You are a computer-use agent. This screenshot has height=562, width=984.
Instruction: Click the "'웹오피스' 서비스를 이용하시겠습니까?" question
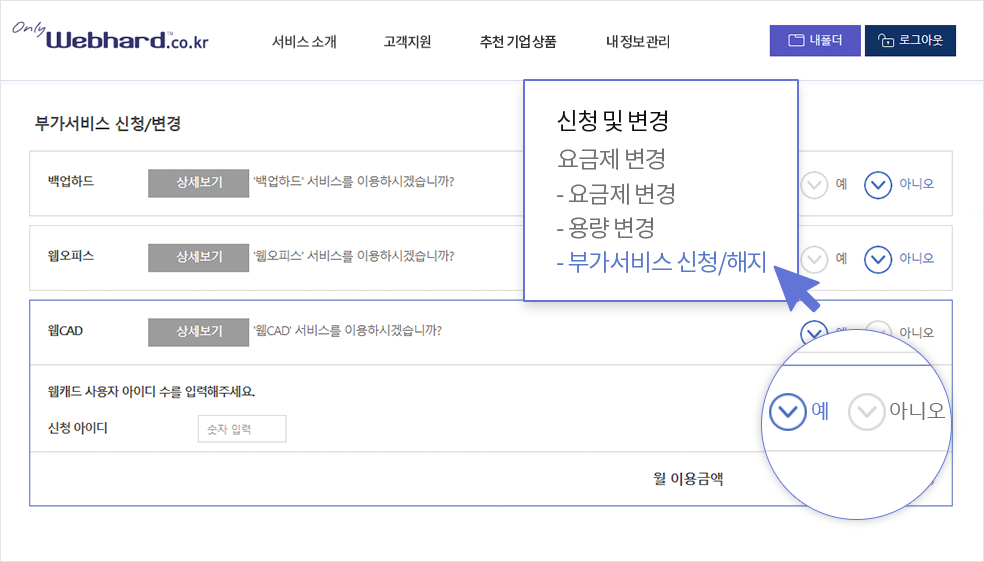point(354,256)
